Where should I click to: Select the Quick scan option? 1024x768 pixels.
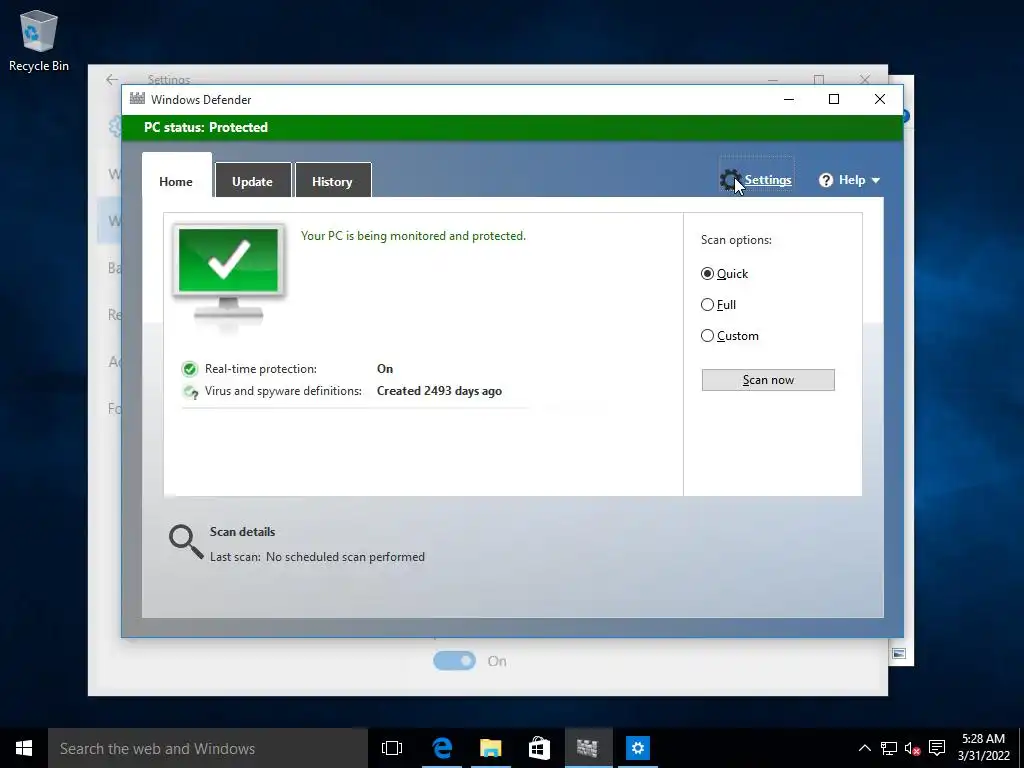pyautogui.click(x=724, y=274)
